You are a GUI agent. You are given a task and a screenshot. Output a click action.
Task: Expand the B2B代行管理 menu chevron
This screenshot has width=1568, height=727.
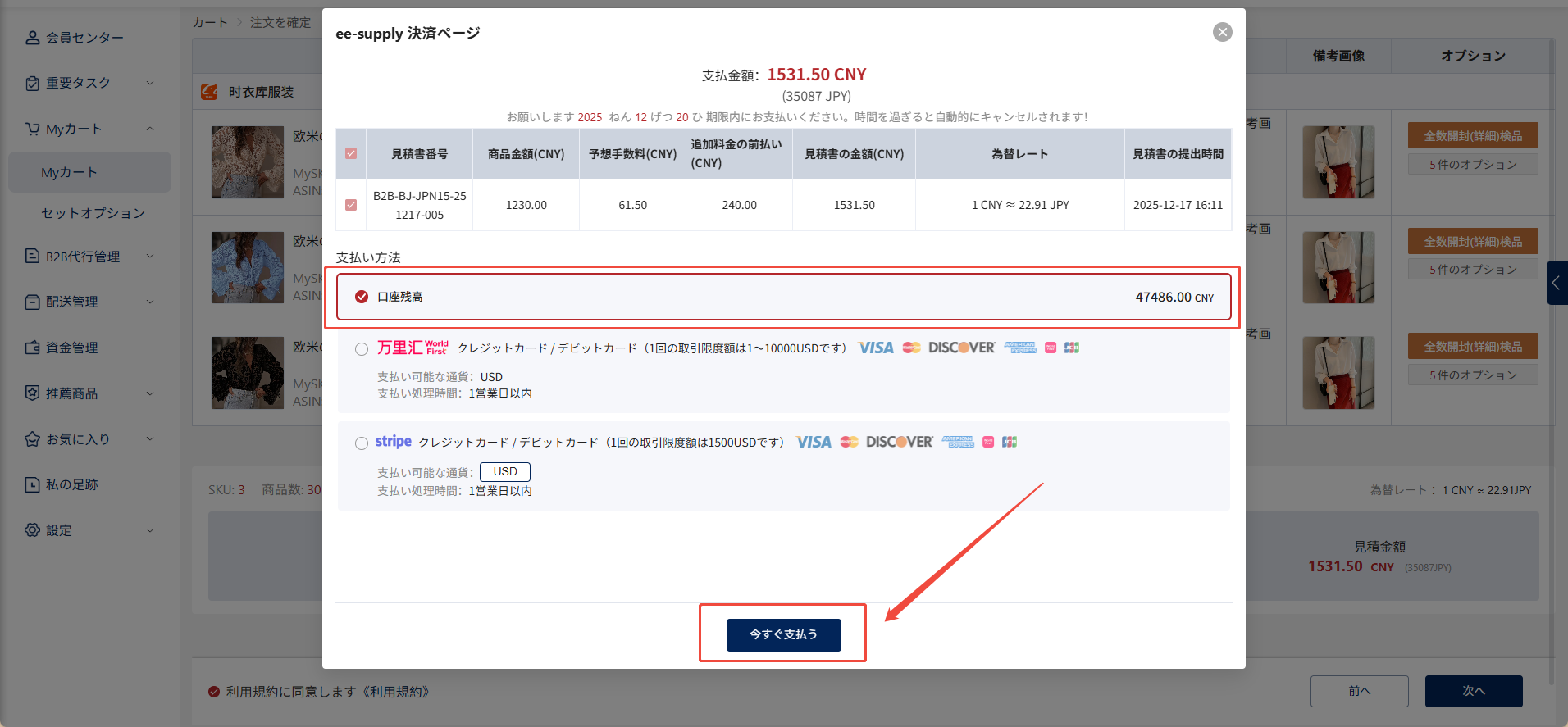coord(150,256)
